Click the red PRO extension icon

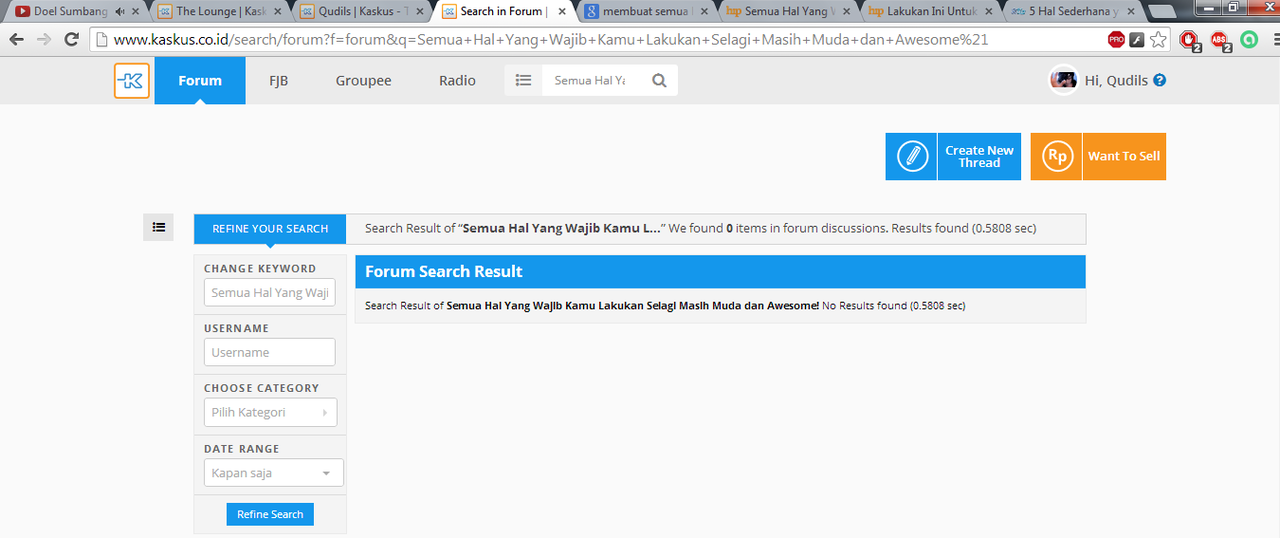pos(1116,40)
